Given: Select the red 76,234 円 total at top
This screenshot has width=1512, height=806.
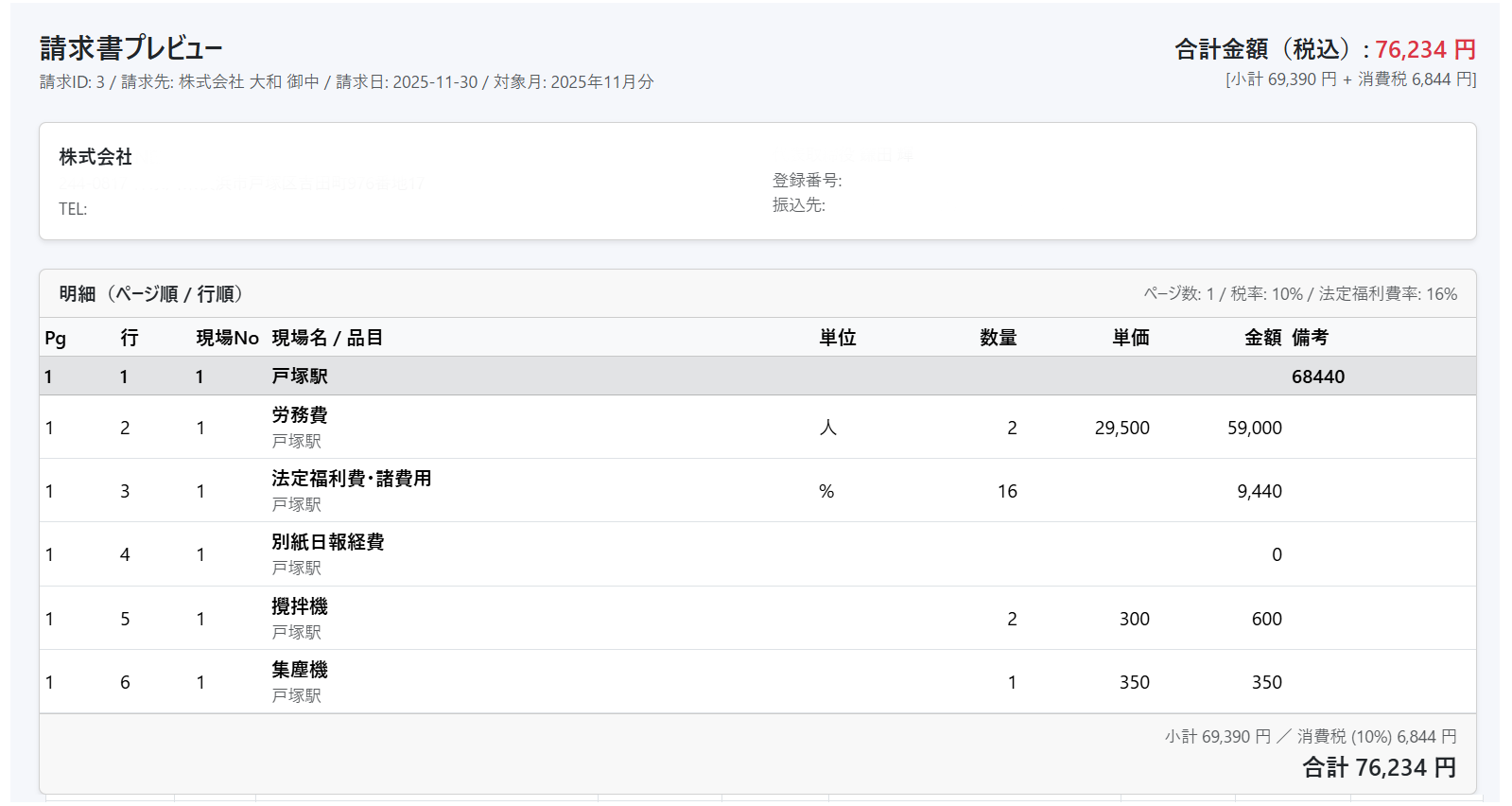Looking at the screenshot, I should (x=1424, y=49).
